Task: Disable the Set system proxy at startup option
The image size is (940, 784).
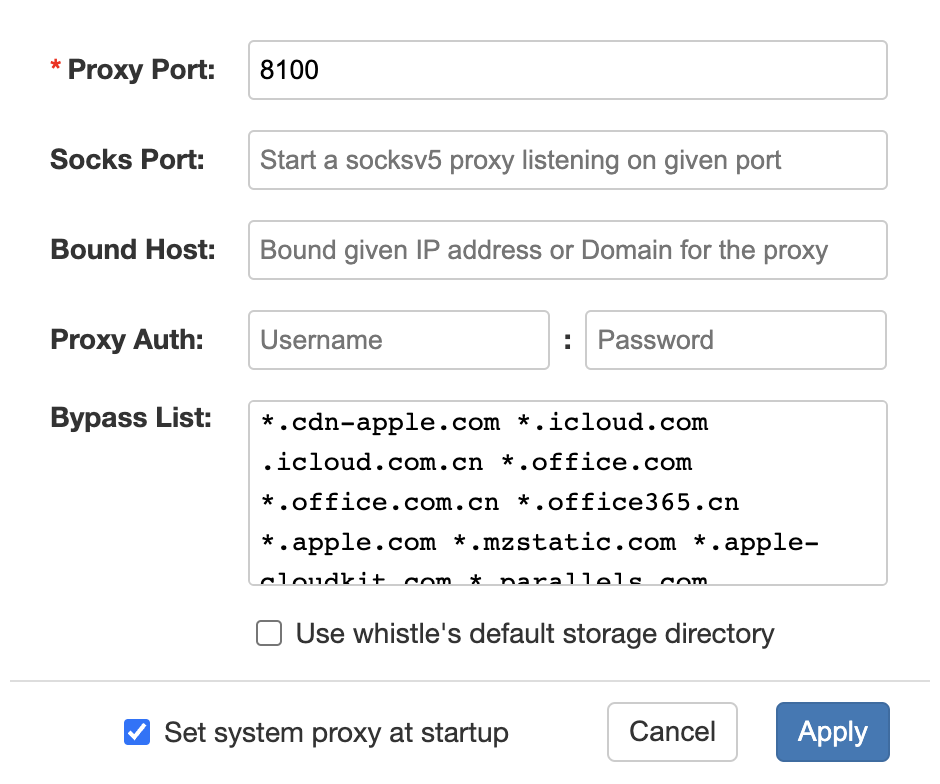Action: [137, 732]
